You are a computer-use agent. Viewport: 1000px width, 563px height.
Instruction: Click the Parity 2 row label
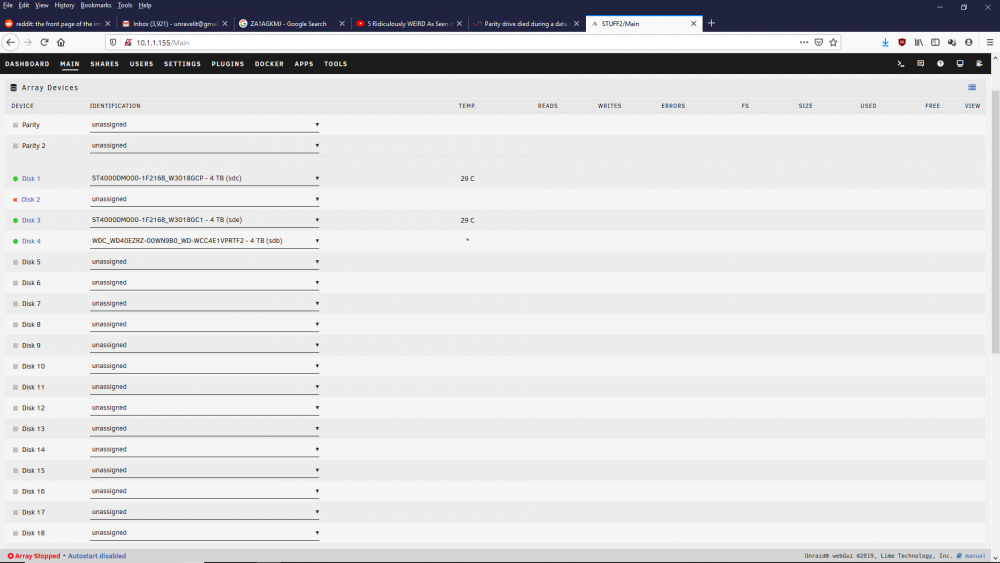[34, 146]
